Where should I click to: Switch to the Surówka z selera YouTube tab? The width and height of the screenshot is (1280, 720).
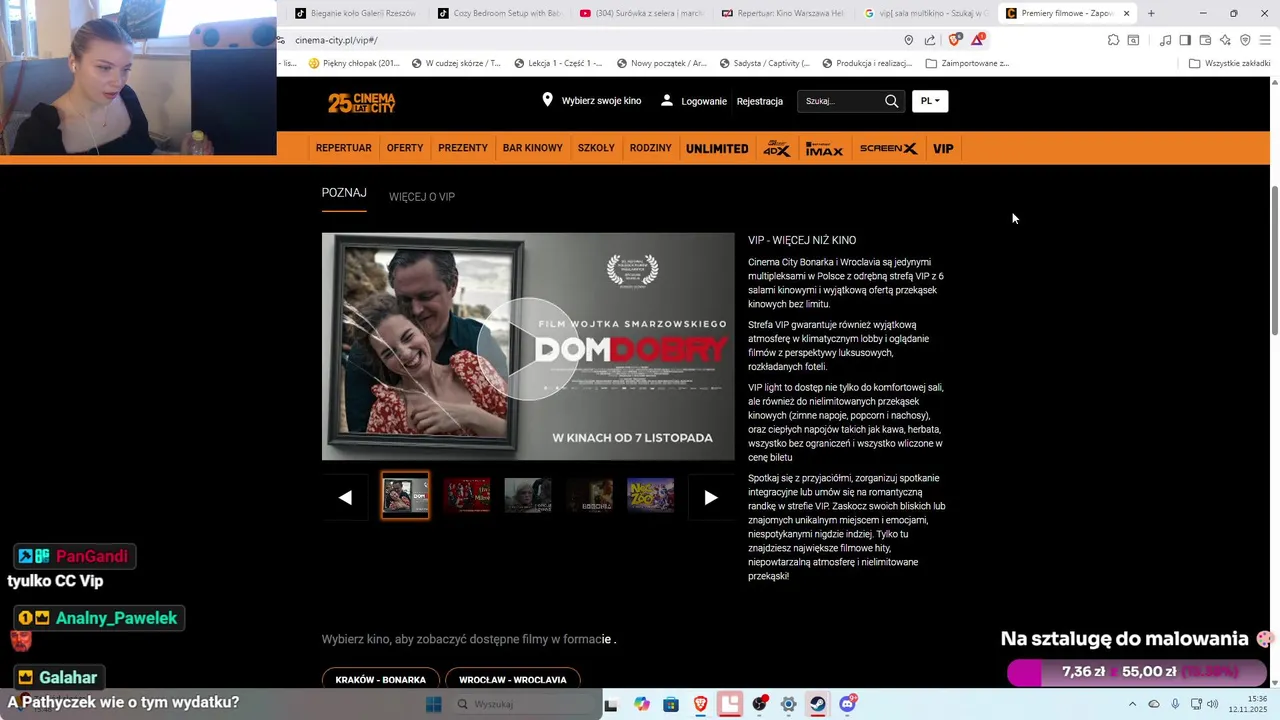click(642, 13)
